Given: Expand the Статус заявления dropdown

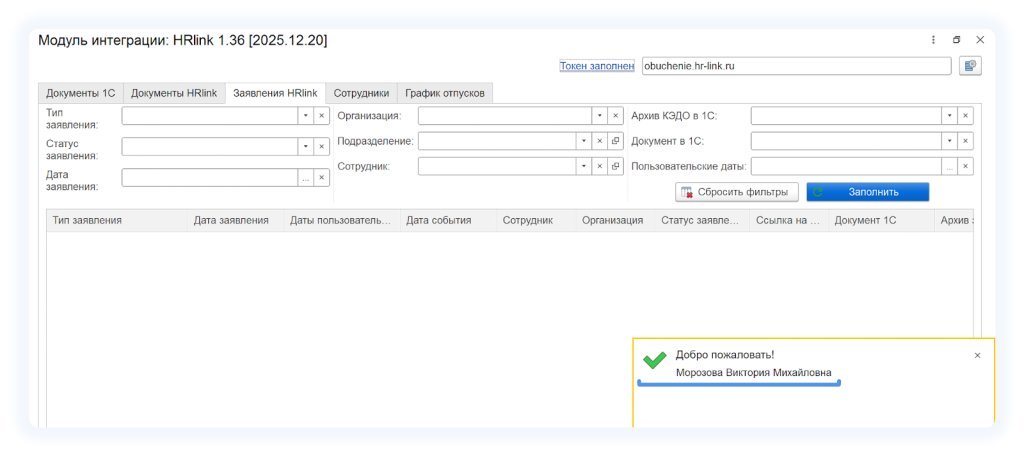Looking at the screenshot, I should pyautogui.click(x=306, y=146).
